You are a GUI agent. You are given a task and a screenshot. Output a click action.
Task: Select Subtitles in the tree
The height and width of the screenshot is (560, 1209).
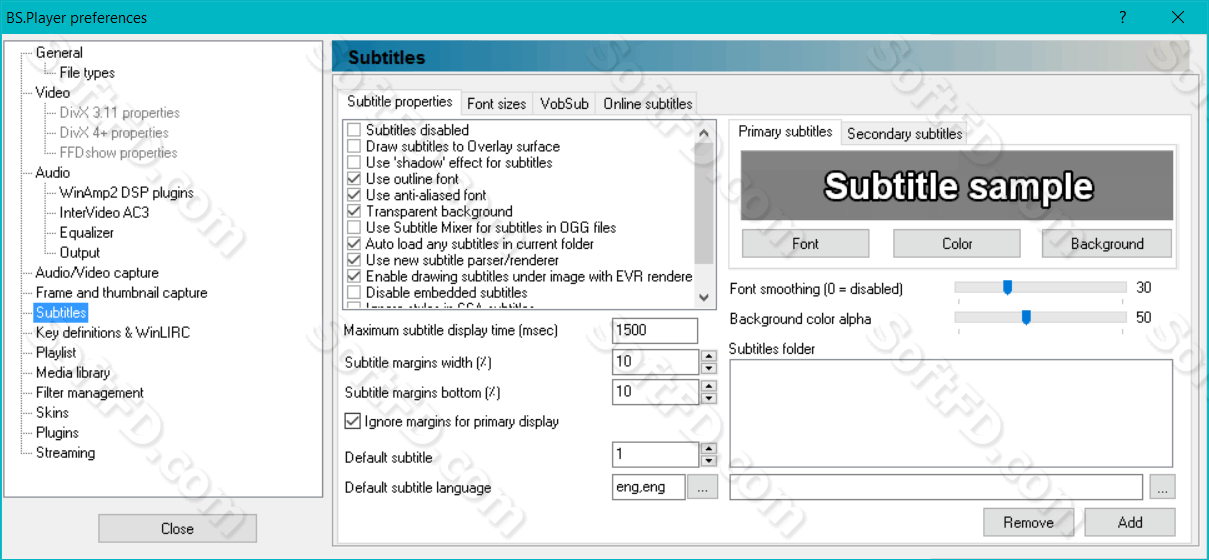(61, 313)
